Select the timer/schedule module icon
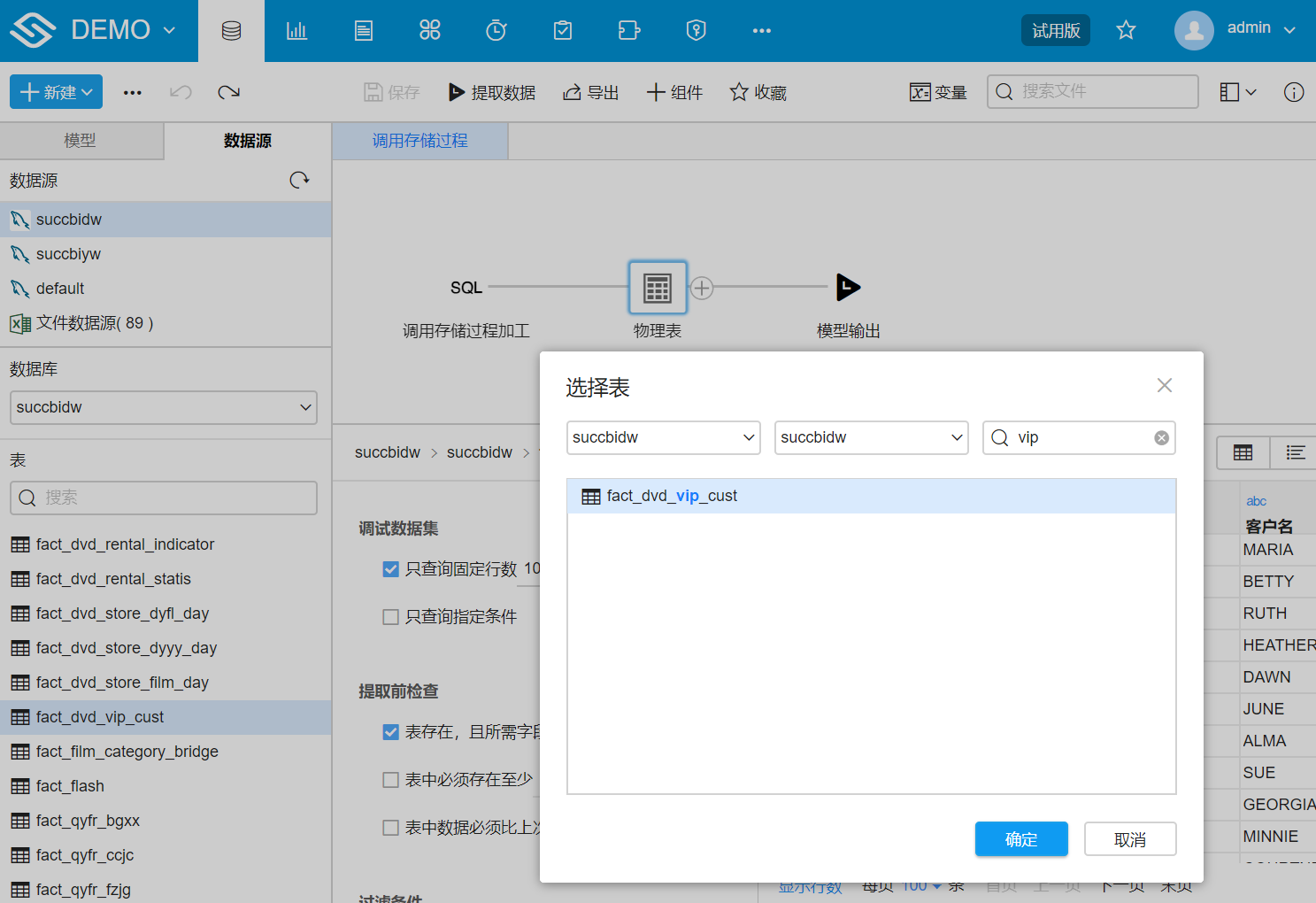Viewport: 1316px width, 903px height. pyautogui.click(x=496, y=29)
